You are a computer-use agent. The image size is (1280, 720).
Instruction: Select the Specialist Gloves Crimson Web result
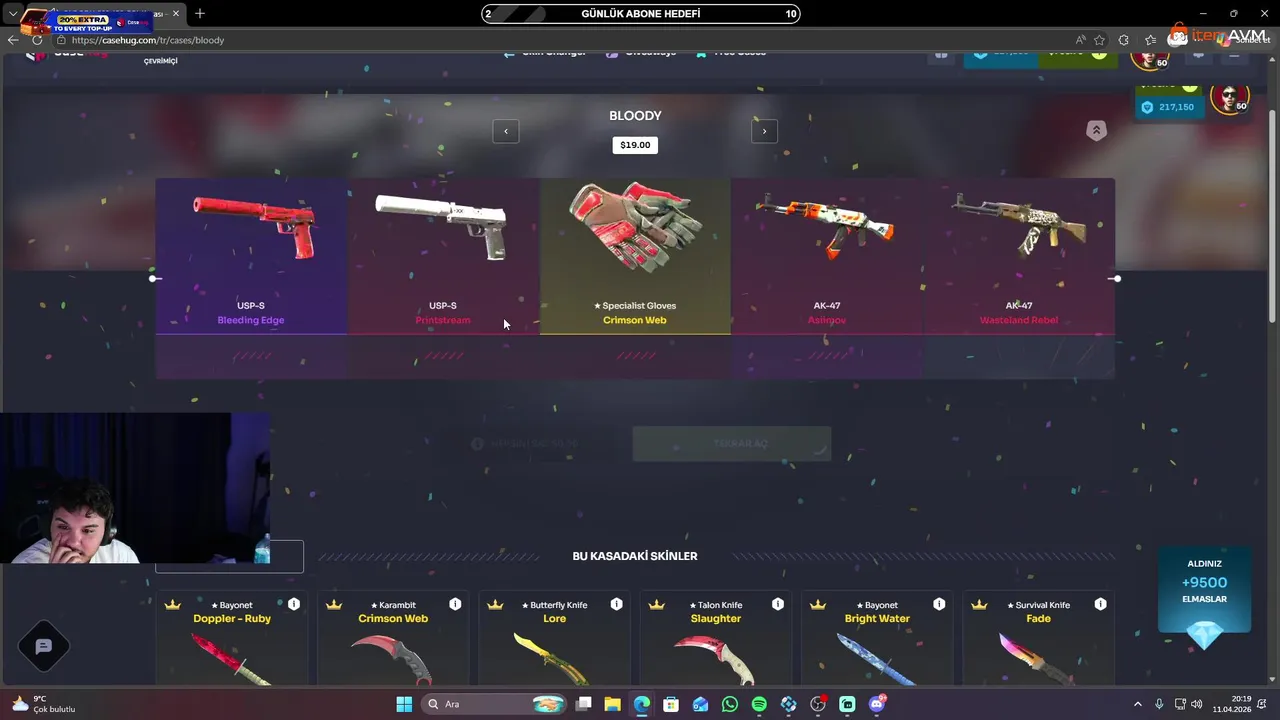click(x=635, y=256)
